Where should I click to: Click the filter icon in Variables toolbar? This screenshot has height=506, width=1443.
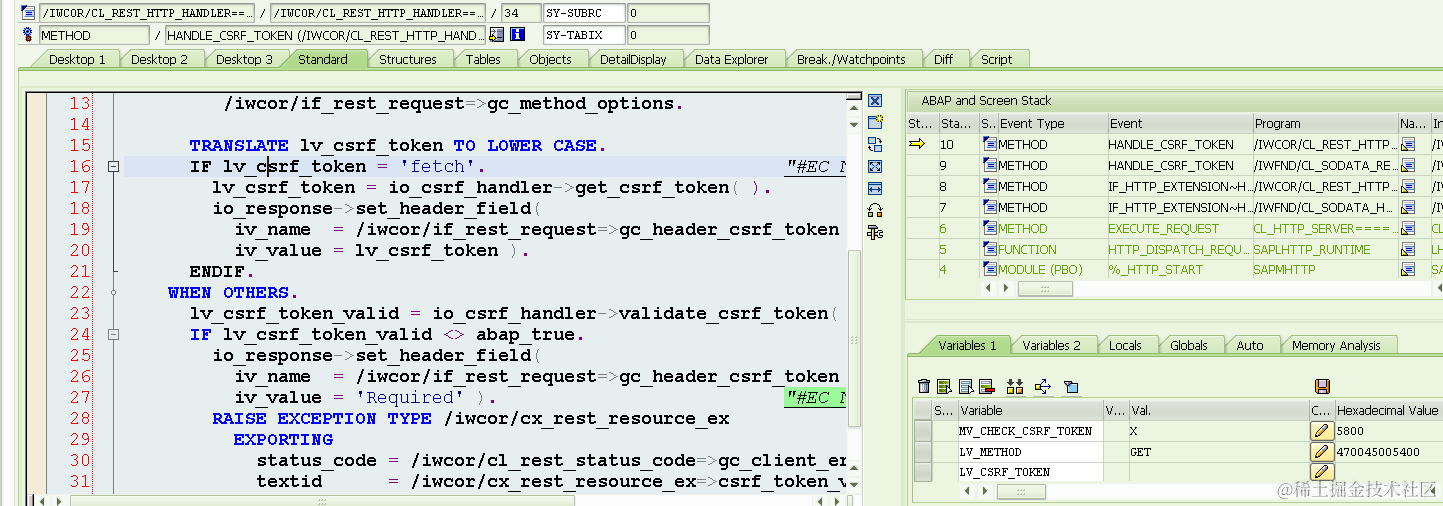[1071, 386]
